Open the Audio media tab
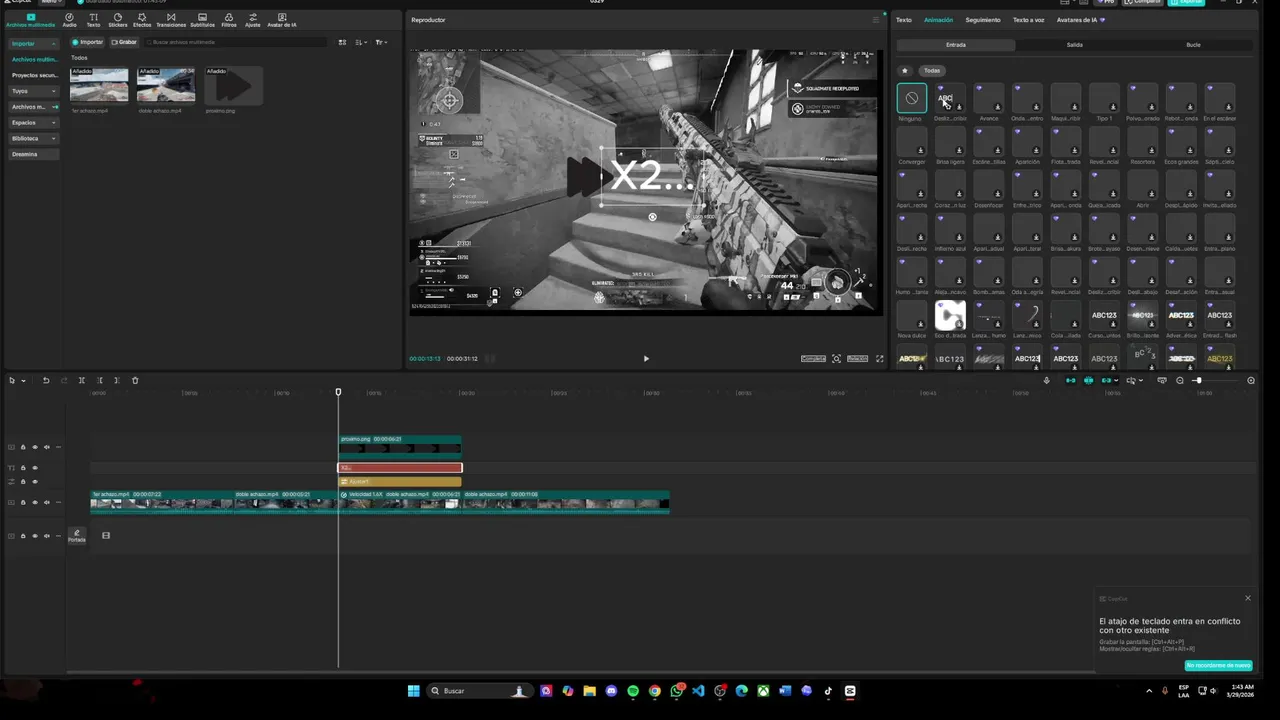1280x720 pixels. 69,20
